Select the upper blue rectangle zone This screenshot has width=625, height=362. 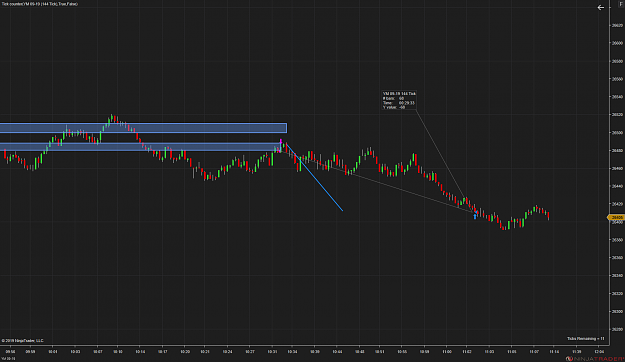143,128
